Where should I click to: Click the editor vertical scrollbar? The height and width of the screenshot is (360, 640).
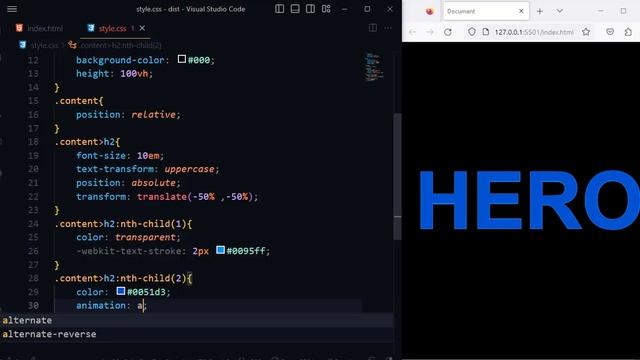(x=398, y=177)
